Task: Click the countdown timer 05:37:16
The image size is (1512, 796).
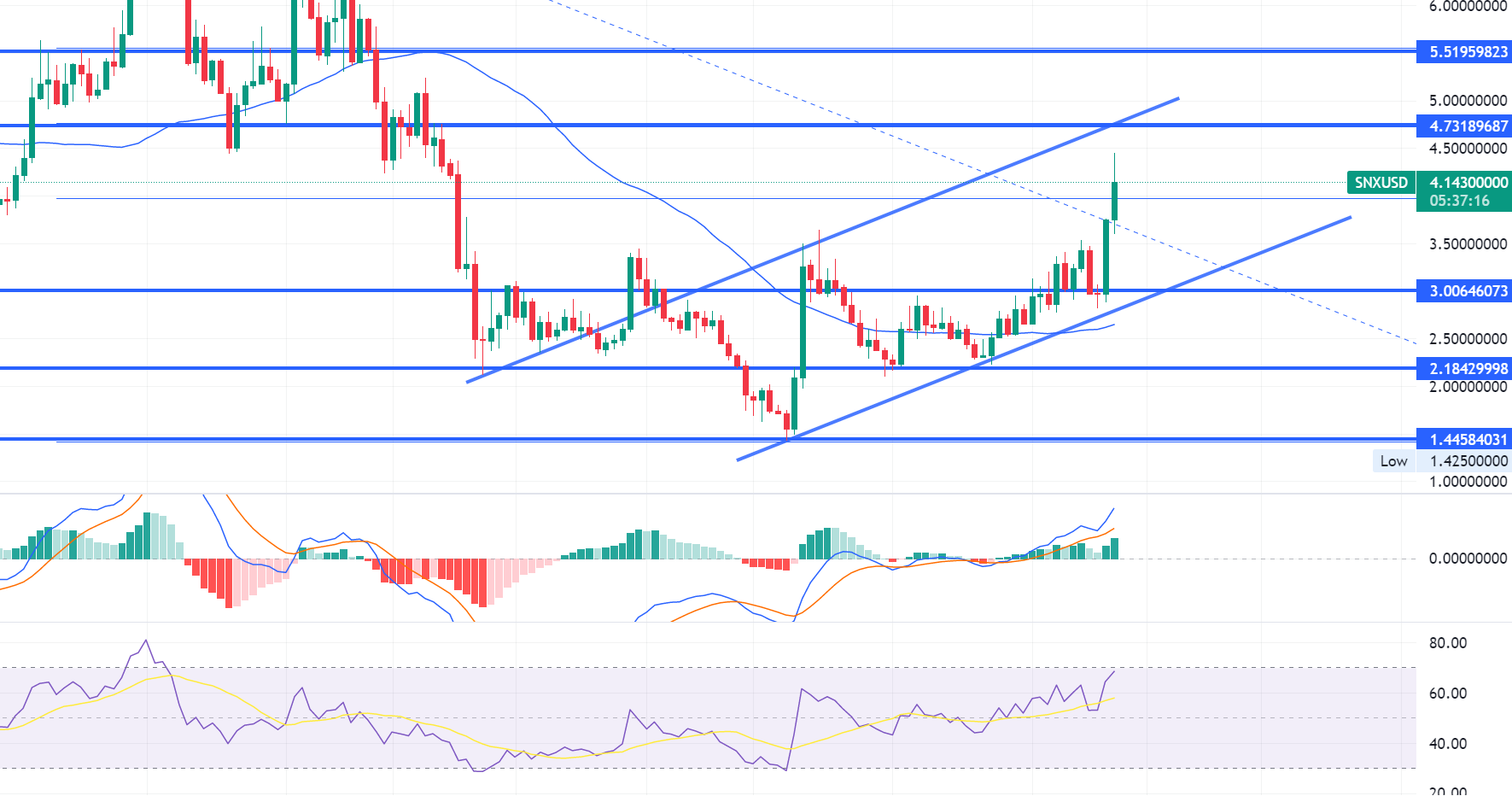Action: [1460, 201]
